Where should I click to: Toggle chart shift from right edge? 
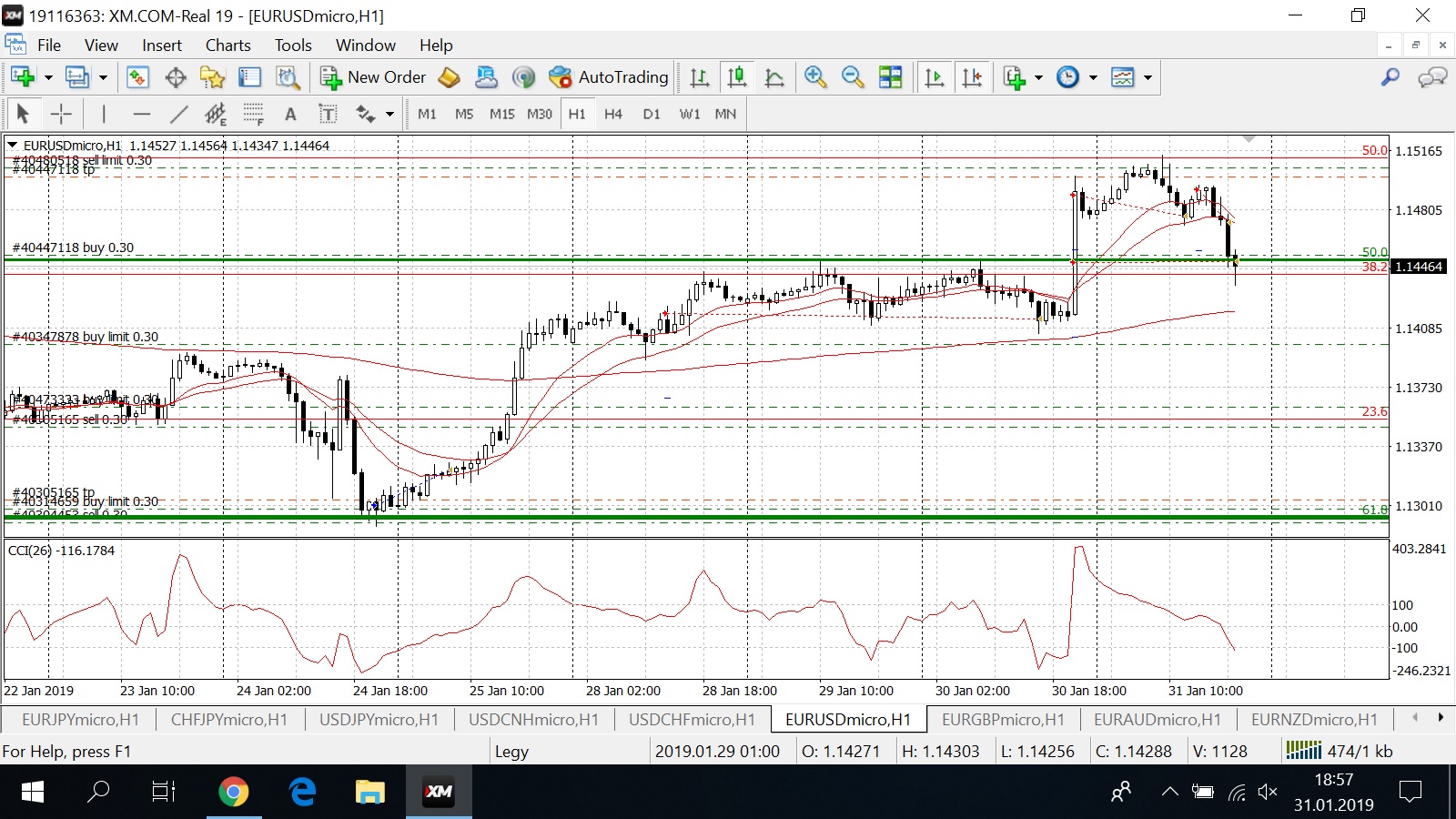(x=972, y=77)
